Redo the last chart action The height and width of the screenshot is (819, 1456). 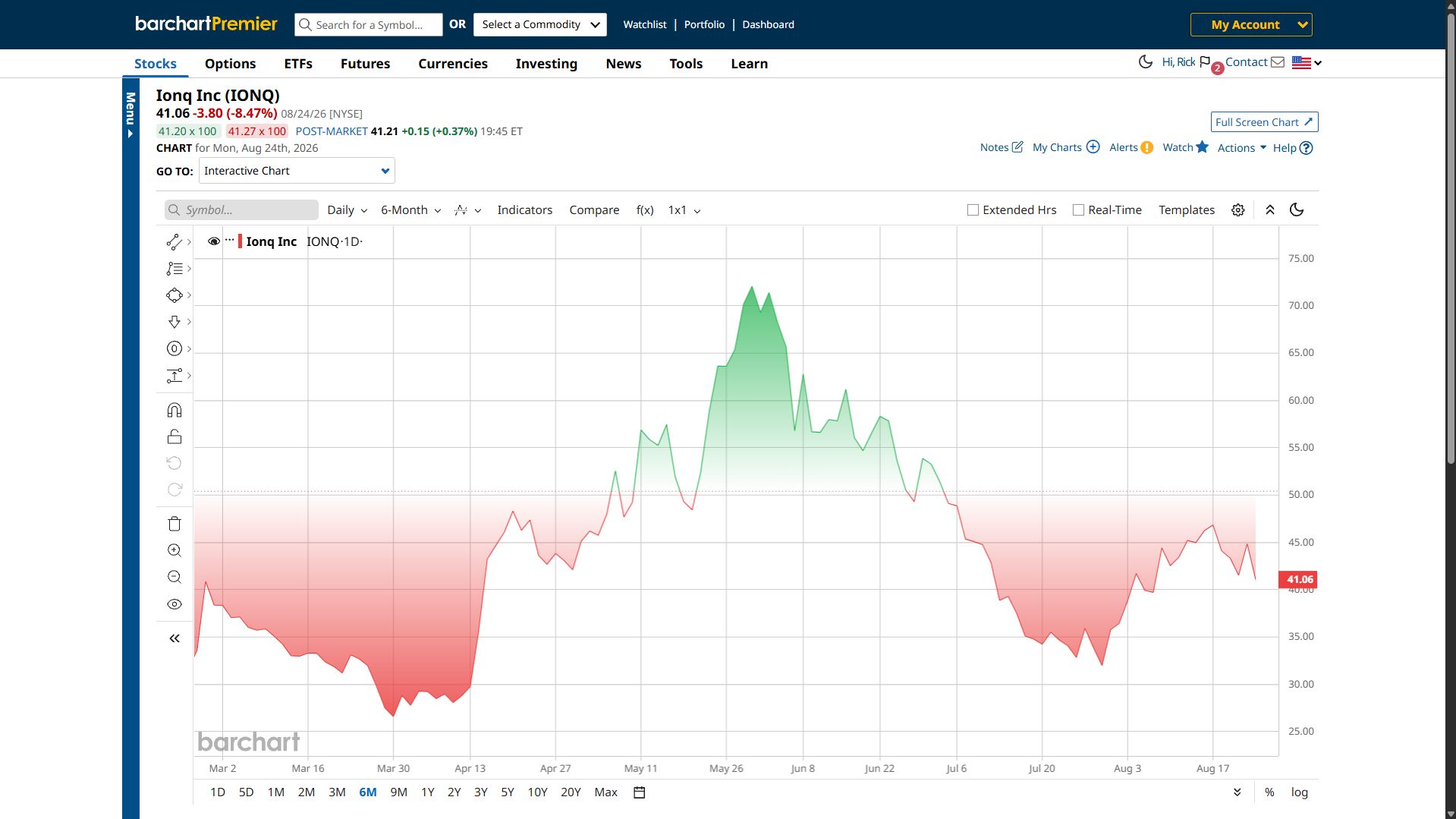tap(174, 490)
